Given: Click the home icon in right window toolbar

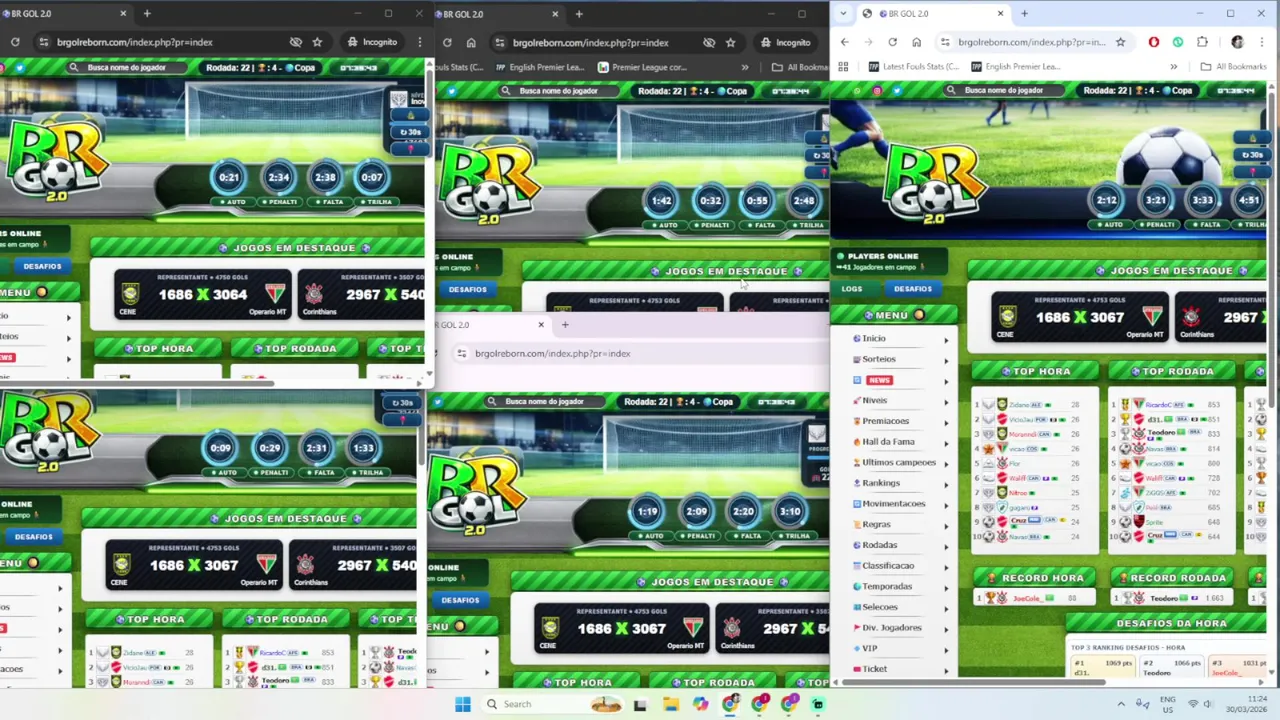Looking at the screenshot, I should click(917, 42).
